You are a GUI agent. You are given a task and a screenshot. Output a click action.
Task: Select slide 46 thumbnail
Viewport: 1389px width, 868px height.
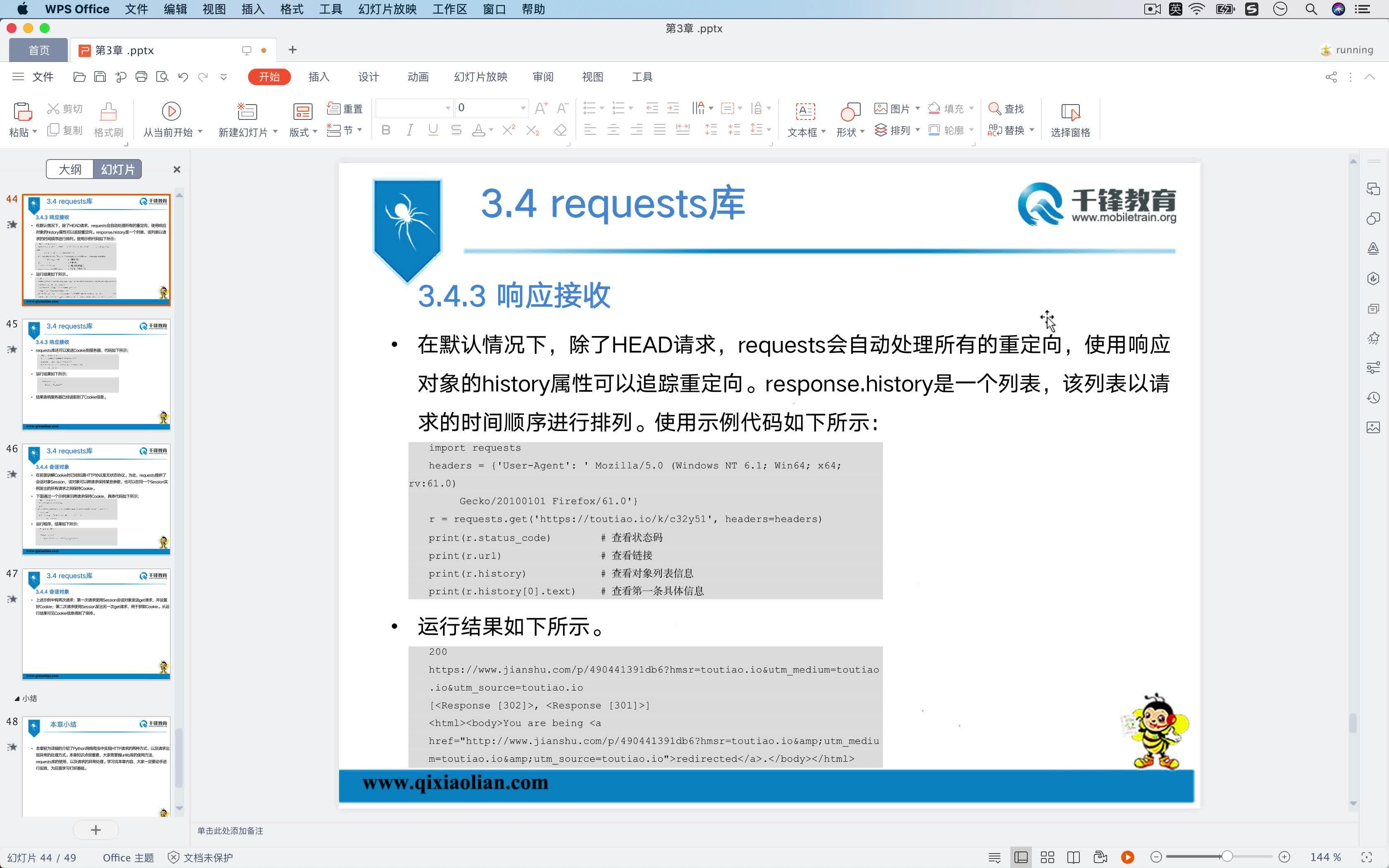click(96, 499)
